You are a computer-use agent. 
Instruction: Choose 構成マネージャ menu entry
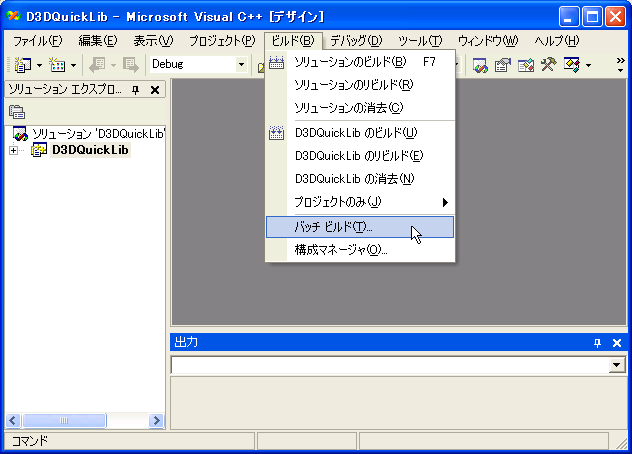341,250
